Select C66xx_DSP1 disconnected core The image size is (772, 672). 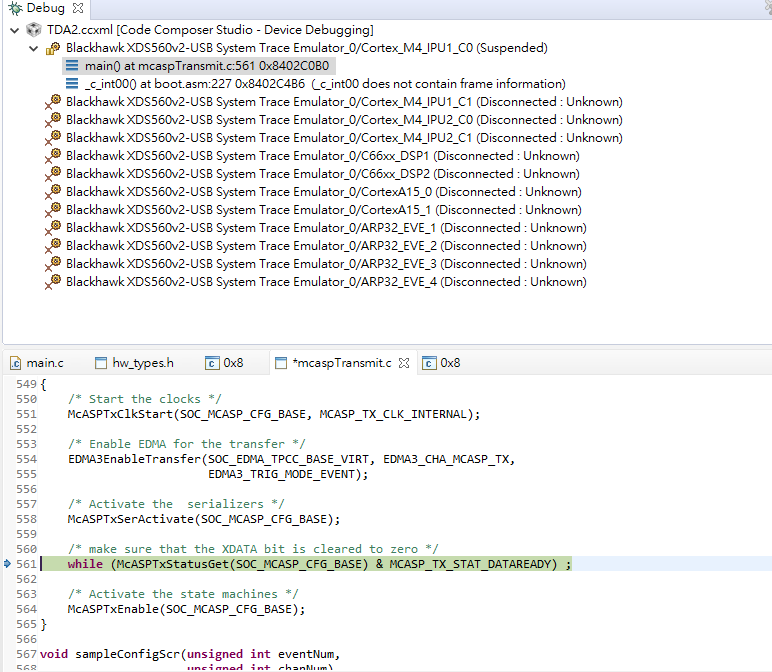click(322, 156)
